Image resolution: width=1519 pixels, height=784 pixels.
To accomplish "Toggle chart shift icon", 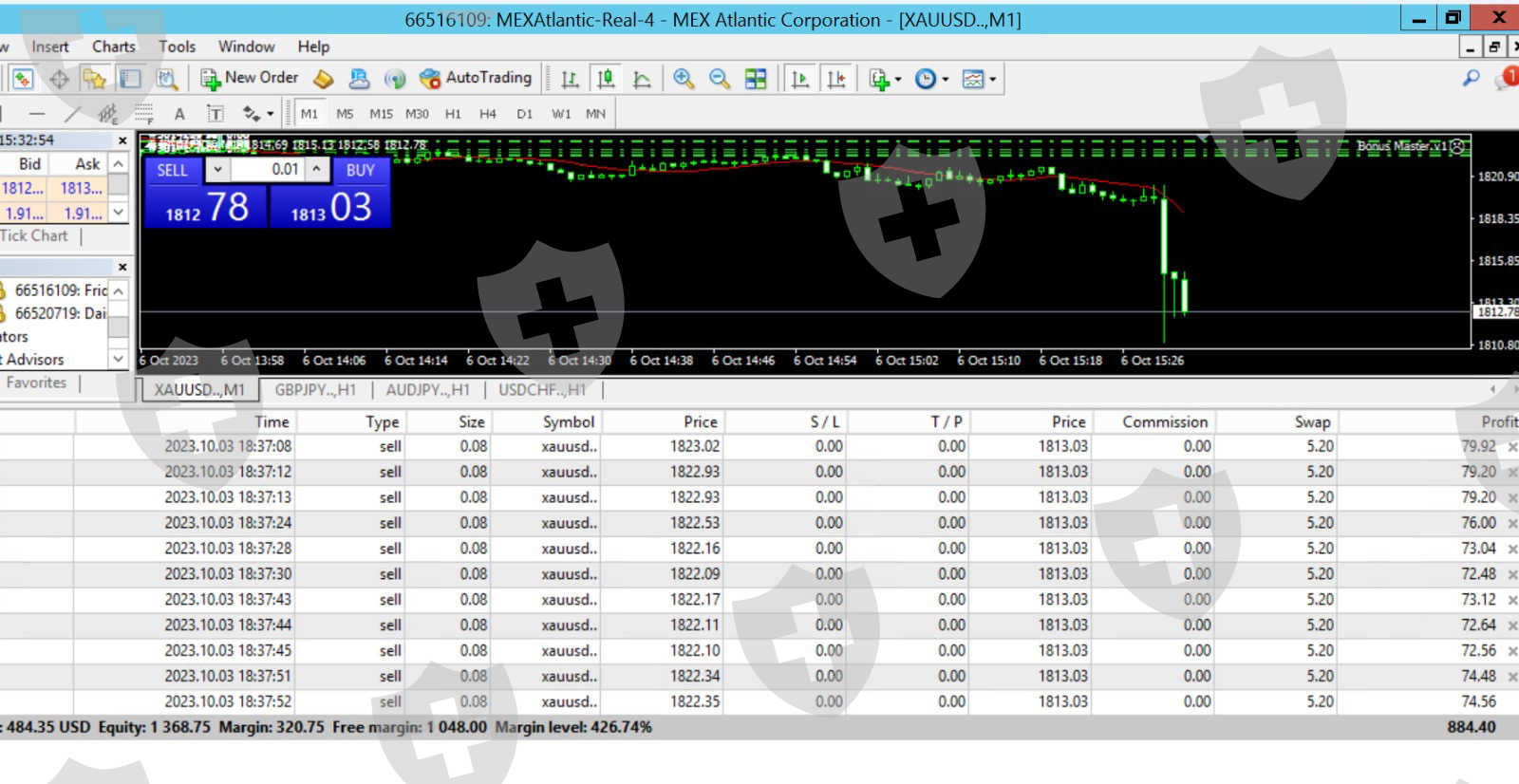I will point(836,79).
